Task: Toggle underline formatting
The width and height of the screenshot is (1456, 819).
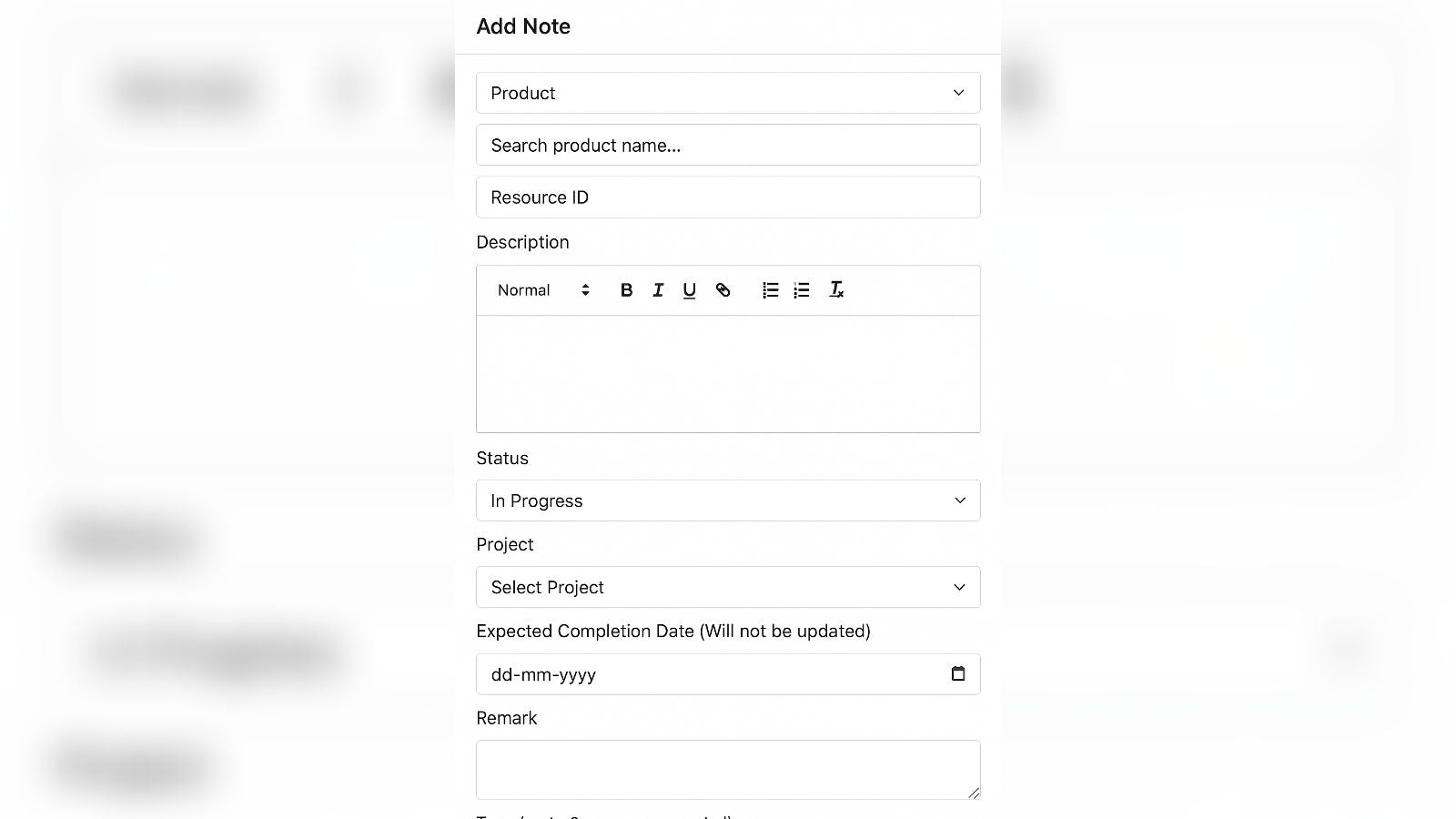Action: [x=689, y=289]
